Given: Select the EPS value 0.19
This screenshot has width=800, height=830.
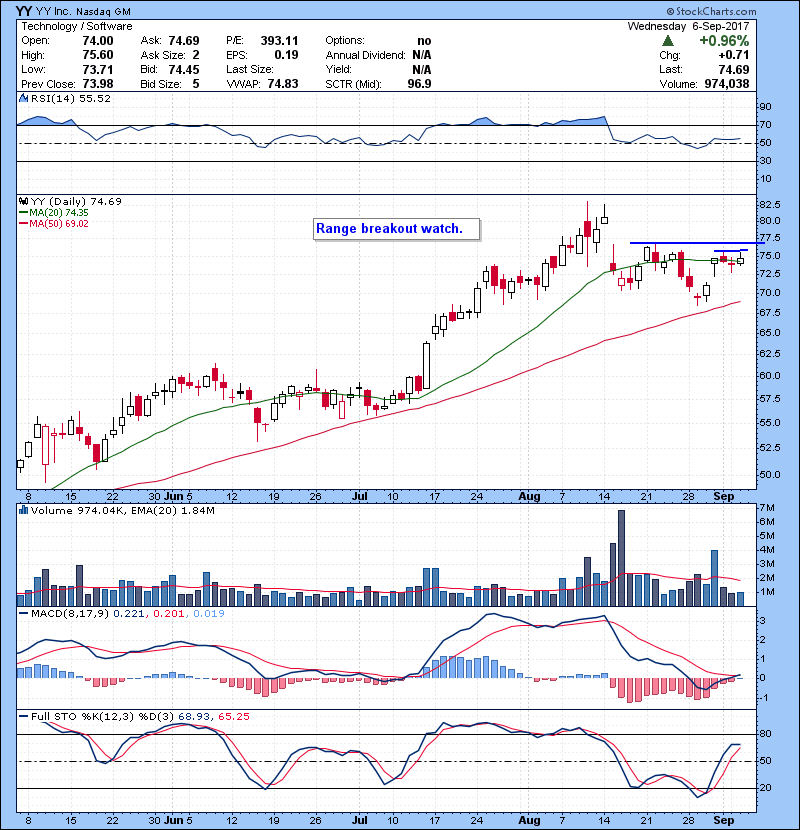Looking at the screenshot, I should [286, 55].
